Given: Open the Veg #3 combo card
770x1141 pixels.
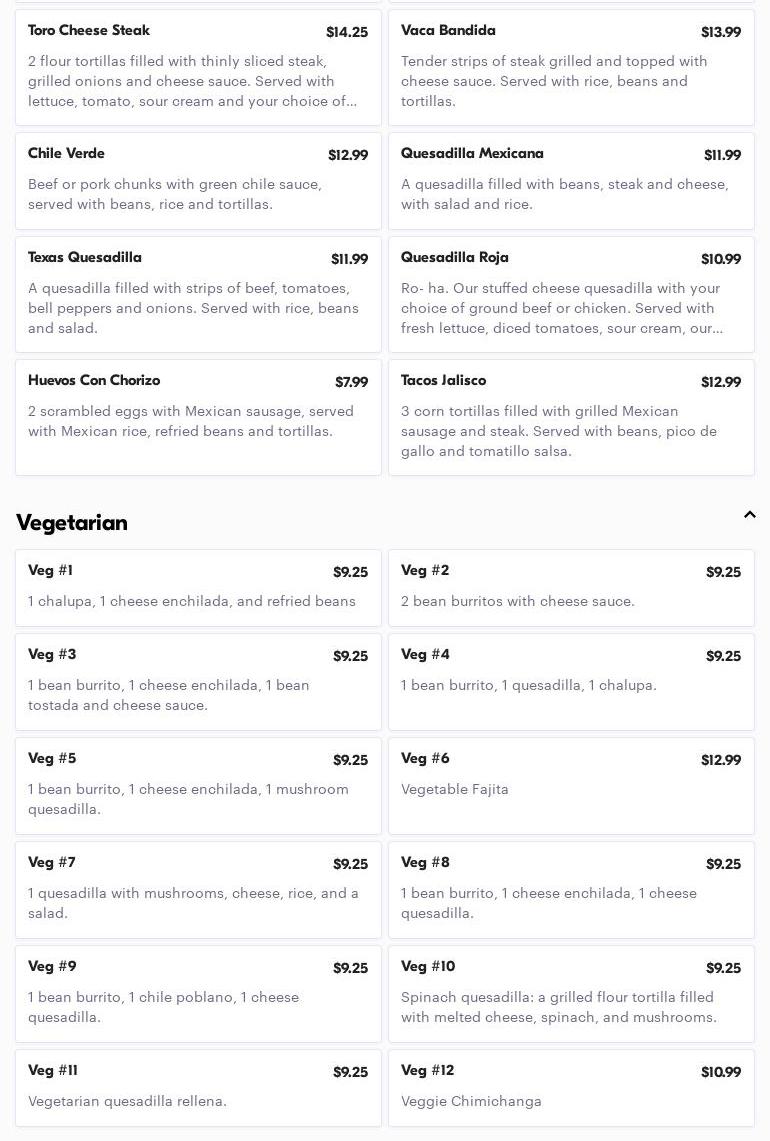Looking at the screenshot, I should (x=198, y=681).
